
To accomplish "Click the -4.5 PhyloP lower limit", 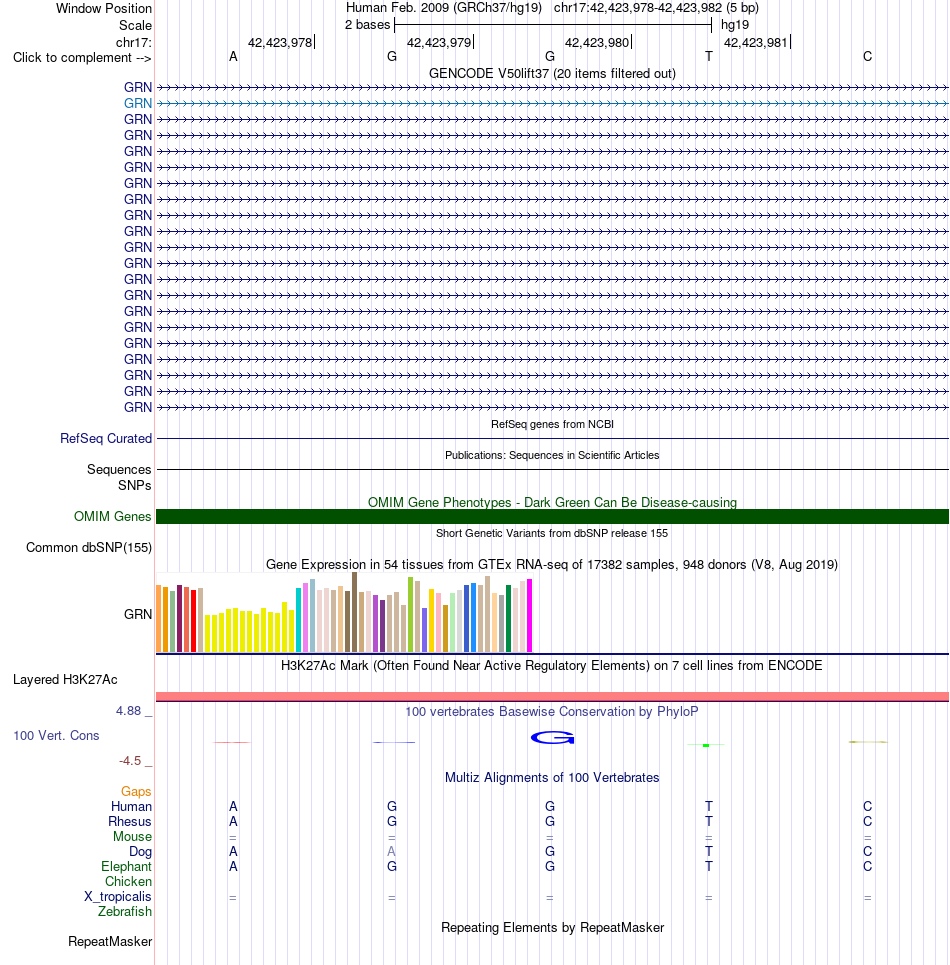I will 130,761.
